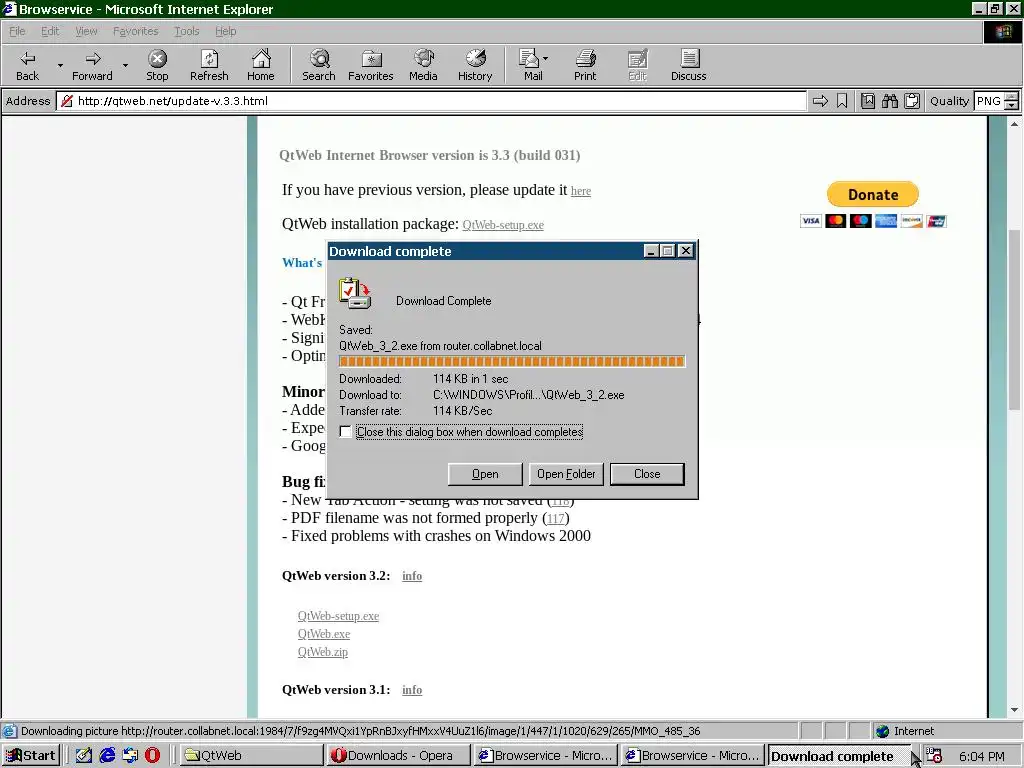Go to the Home page
Screen dimensions: 1024x768
[261, 65]
